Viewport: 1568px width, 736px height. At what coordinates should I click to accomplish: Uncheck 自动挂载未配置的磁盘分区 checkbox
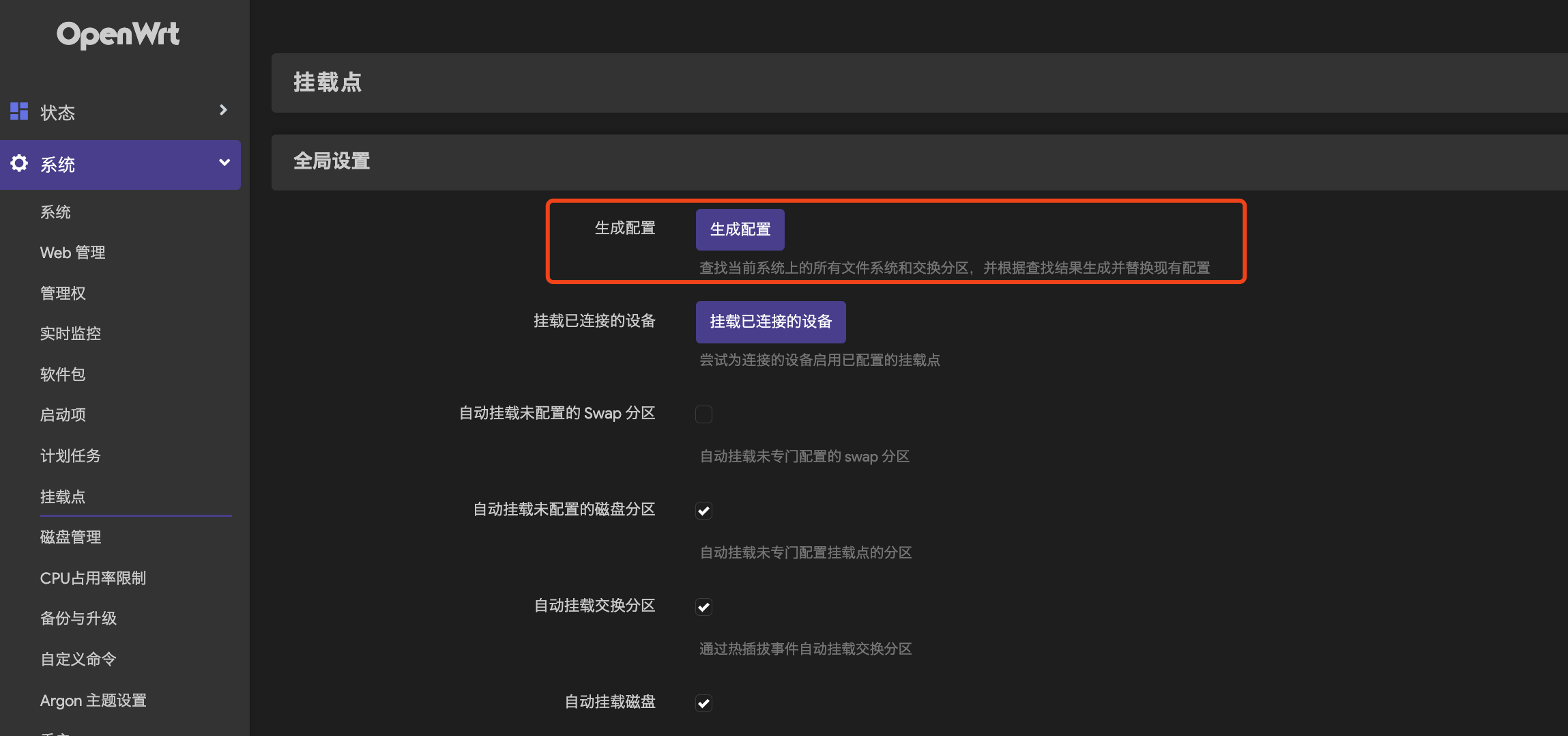703,511
